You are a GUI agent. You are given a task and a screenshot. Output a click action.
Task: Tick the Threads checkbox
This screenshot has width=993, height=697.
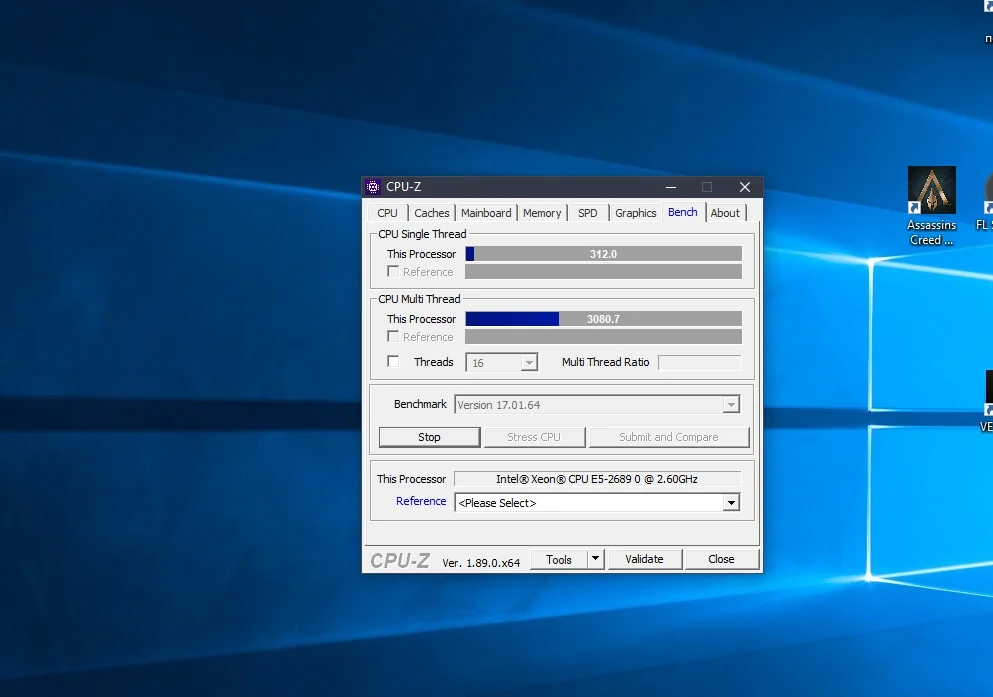393,361
